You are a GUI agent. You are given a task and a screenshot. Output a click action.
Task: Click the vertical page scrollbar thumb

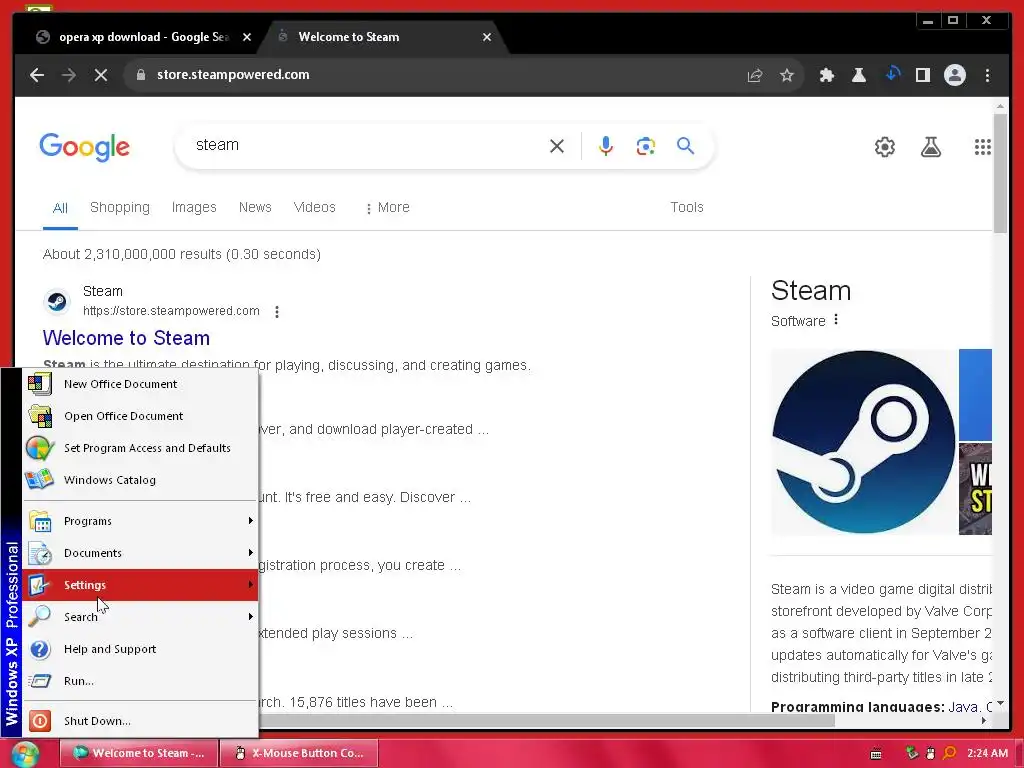coord(1000,173)
